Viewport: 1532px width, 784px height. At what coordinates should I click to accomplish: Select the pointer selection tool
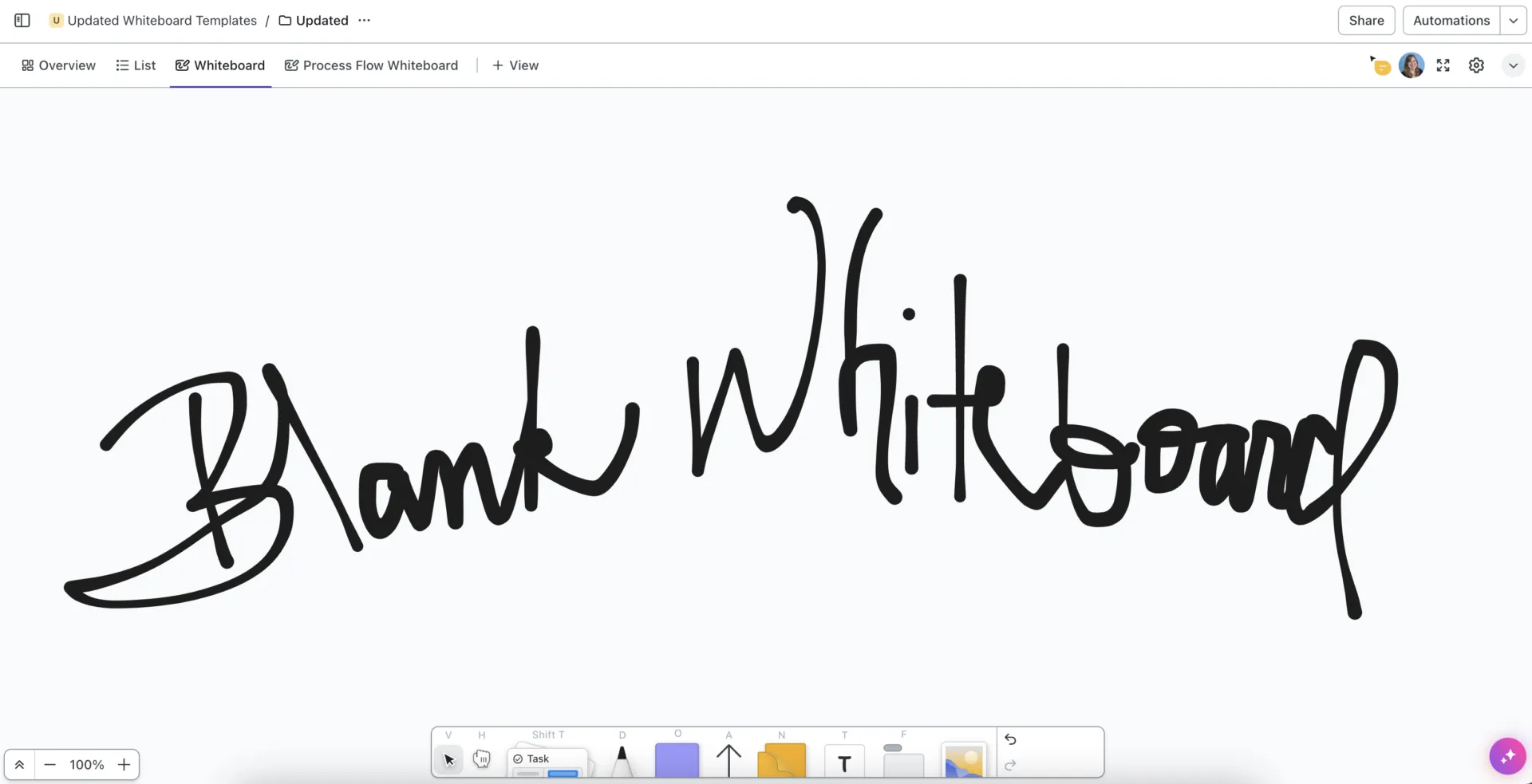pyautogui.click(x=448, y=759)
